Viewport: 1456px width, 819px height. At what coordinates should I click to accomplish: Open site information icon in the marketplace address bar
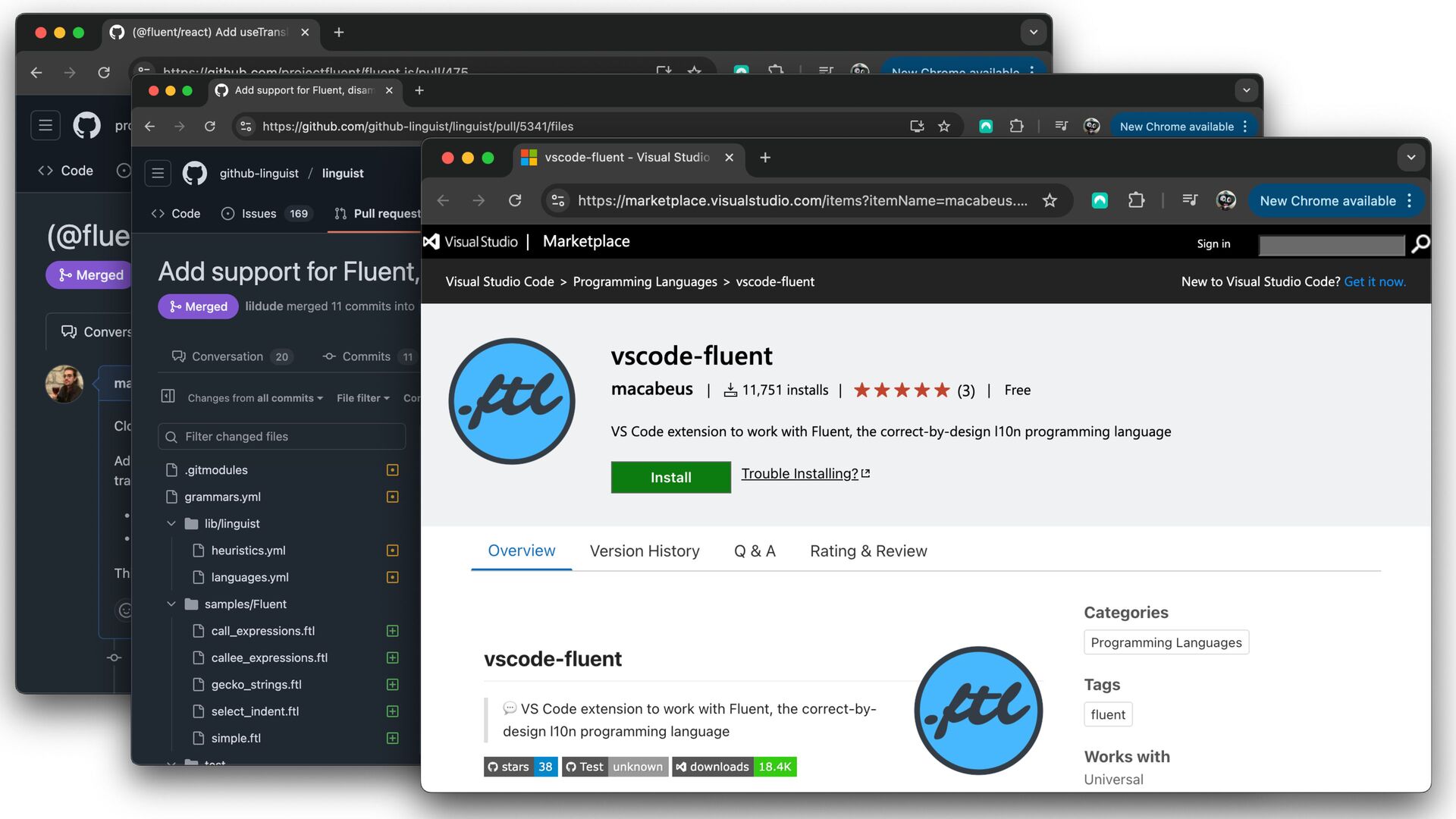coord(558,201)
